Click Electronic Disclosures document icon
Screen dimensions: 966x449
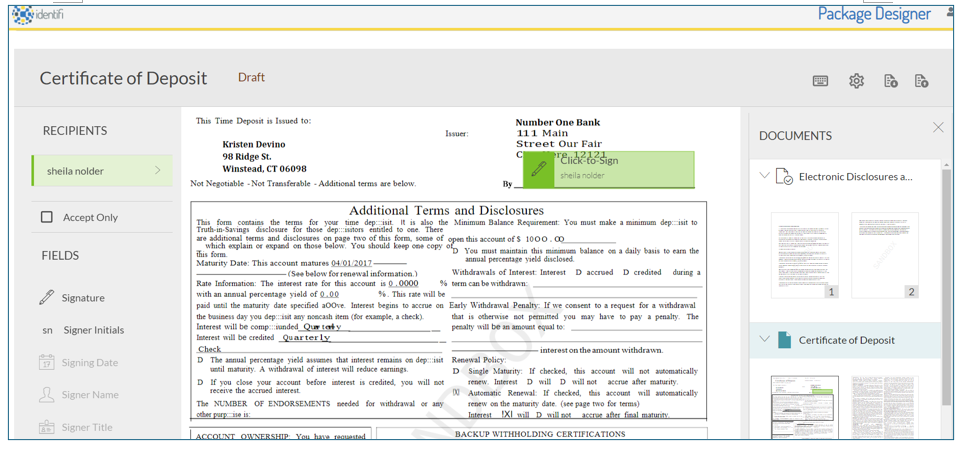(784, 176)
